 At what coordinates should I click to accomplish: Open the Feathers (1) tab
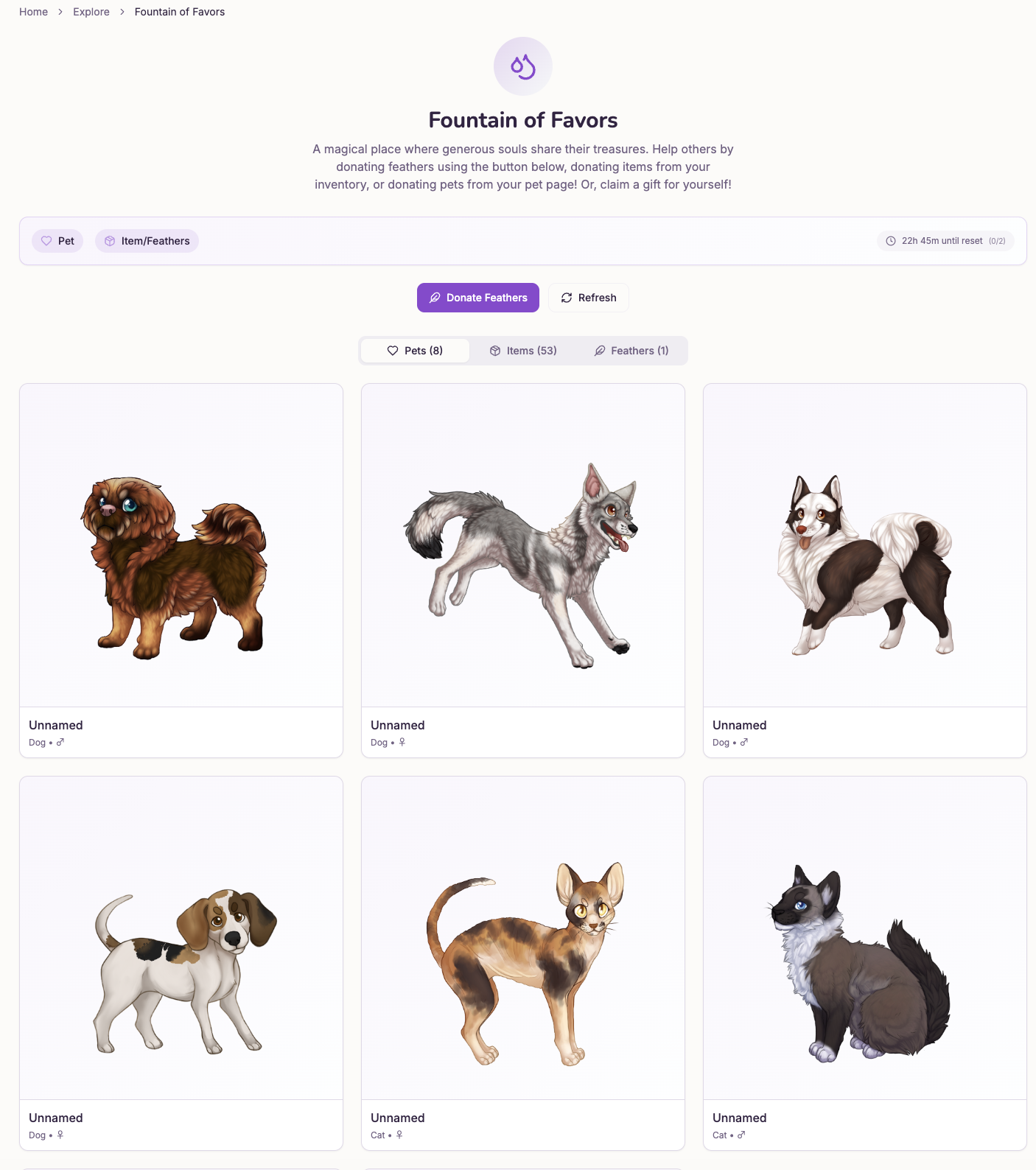pos(631,351)
